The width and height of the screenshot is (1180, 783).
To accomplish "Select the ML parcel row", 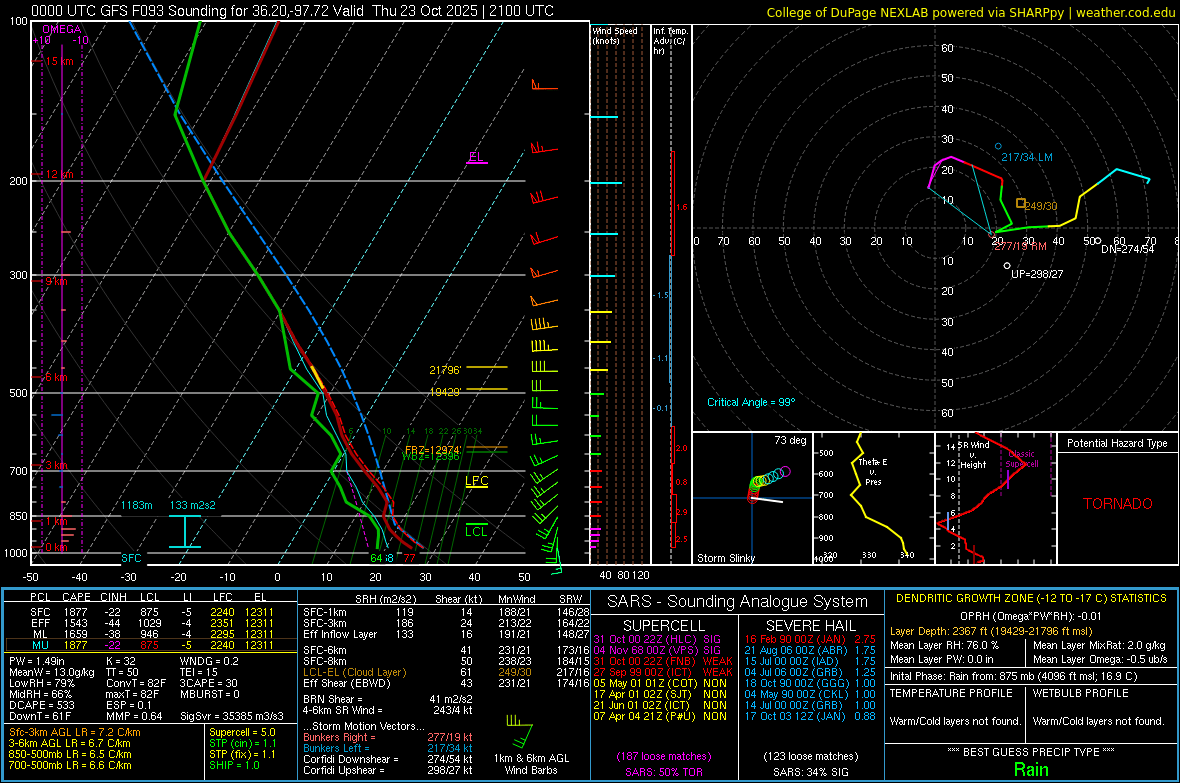I will [x=151, y=634].
